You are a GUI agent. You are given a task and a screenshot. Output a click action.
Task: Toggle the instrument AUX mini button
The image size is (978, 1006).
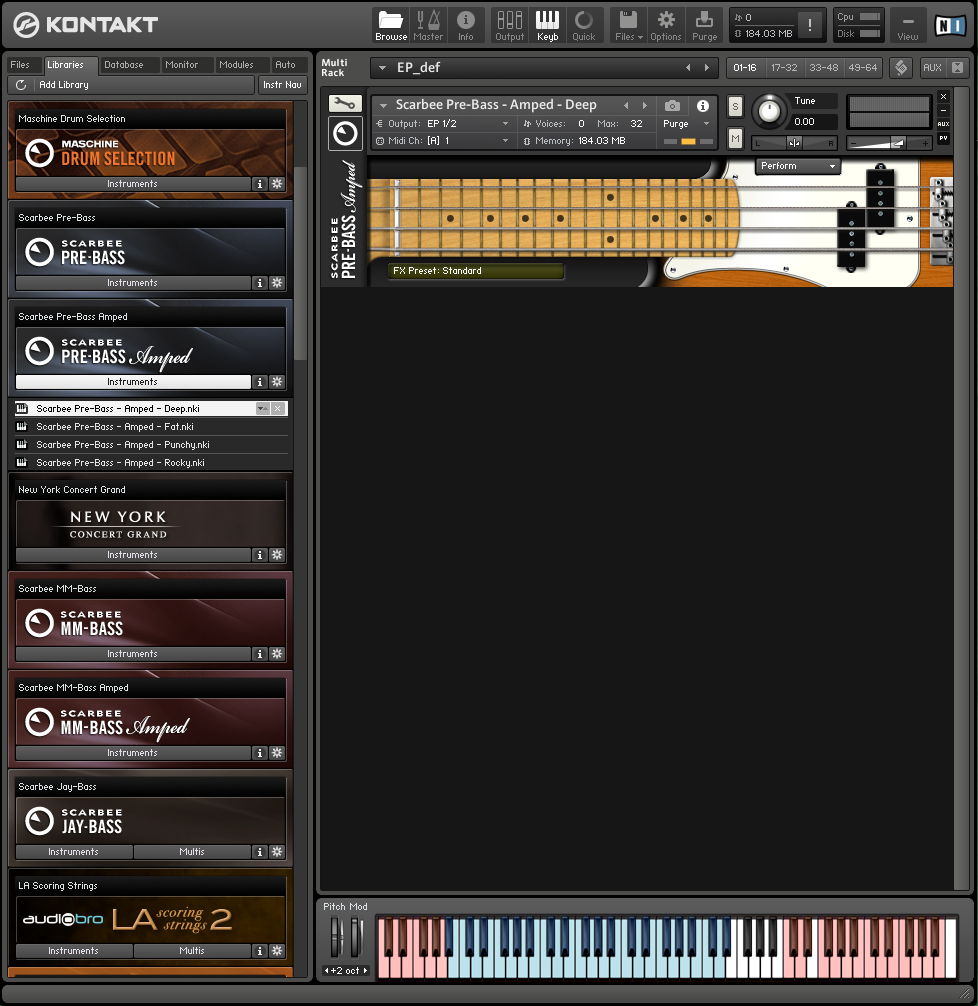tap(943, 124)
